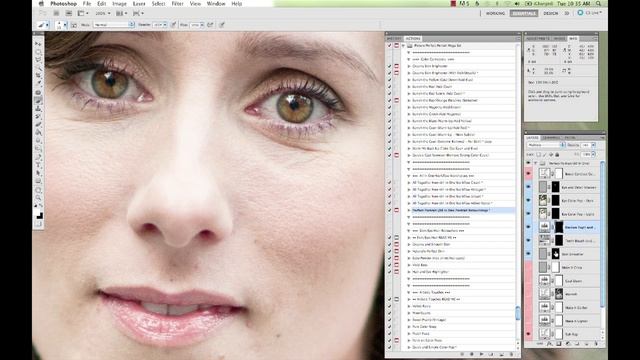640x360 pixels.
Task: Select the Warmth layer mask thumbnail
Action: (x=559, y=294)
